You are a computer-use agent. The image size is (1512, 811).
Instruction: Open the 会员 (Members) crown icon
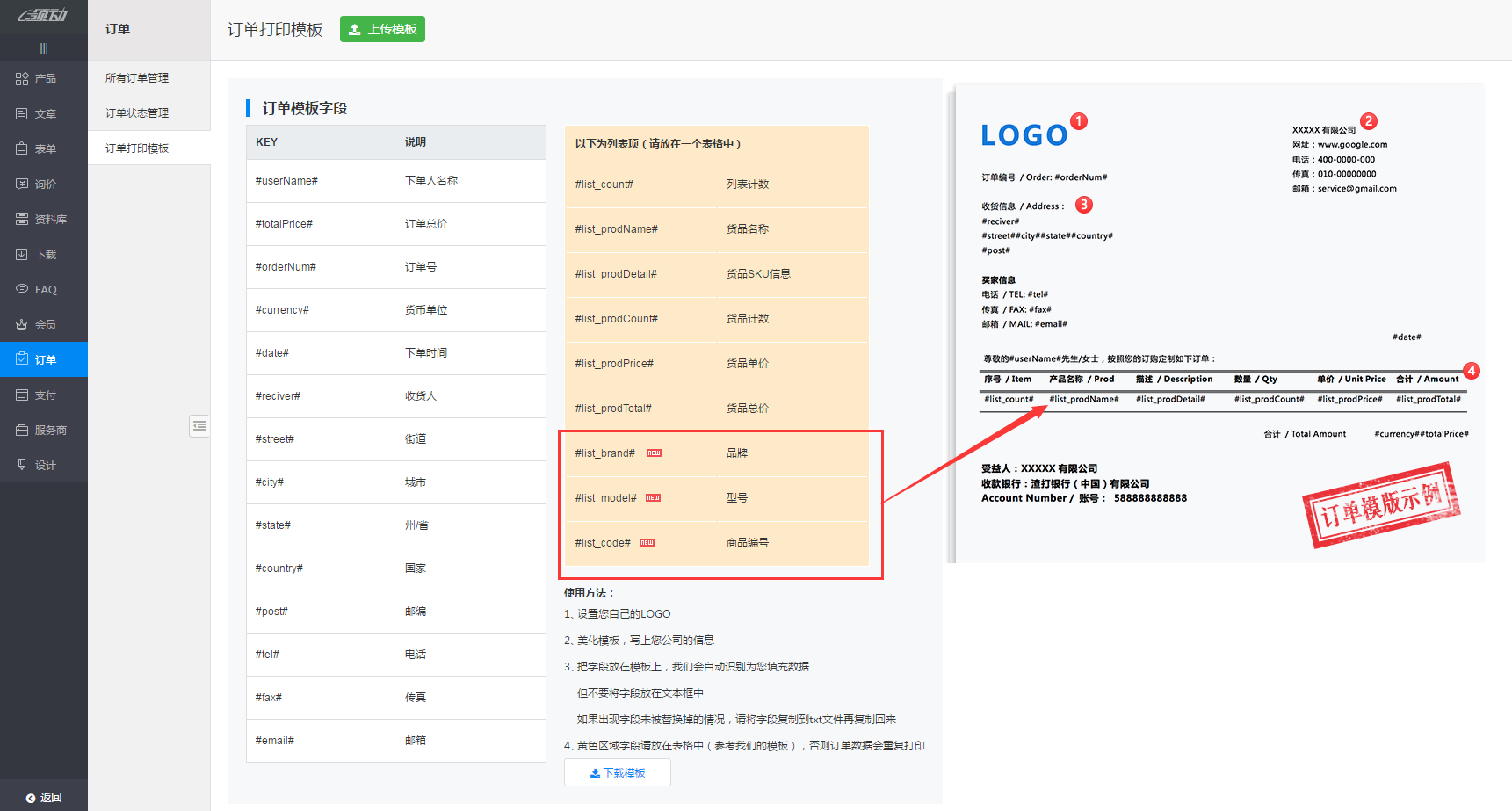point(22,325)
